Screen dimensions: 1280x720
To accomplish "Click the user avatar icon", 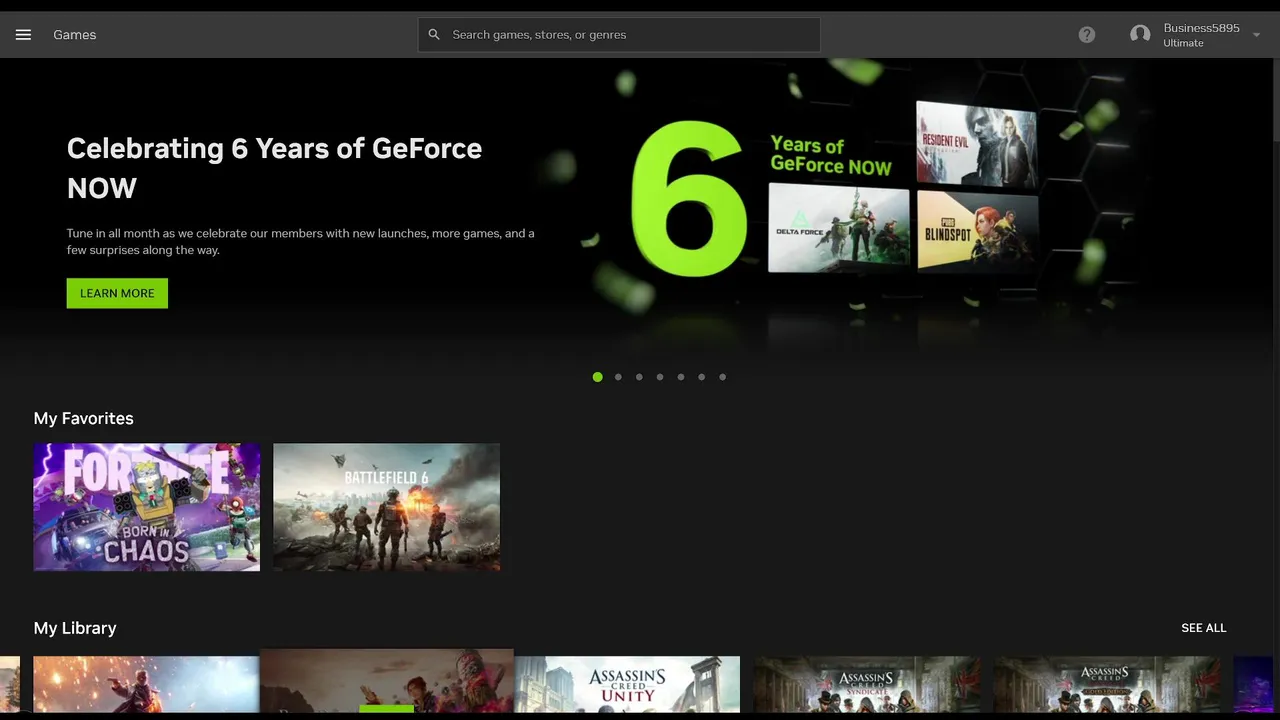I will click(x=1140, y=35).
